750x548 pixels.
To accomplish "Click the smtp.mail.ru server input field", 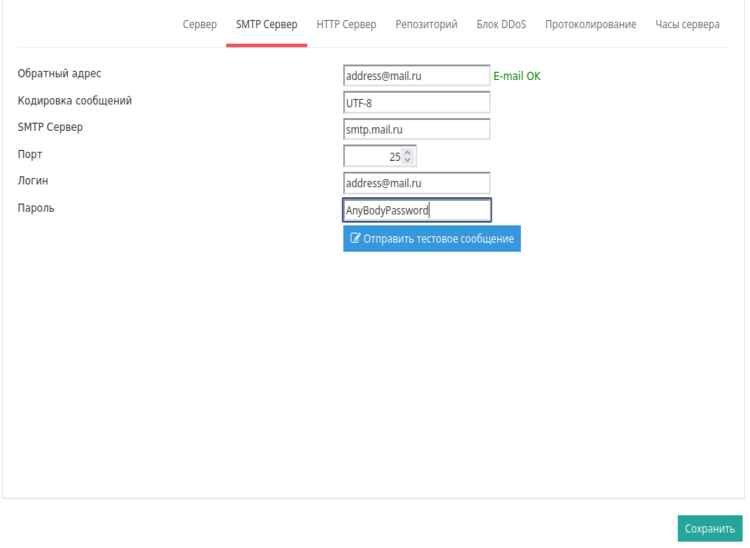I will click(x=416, y=129).
